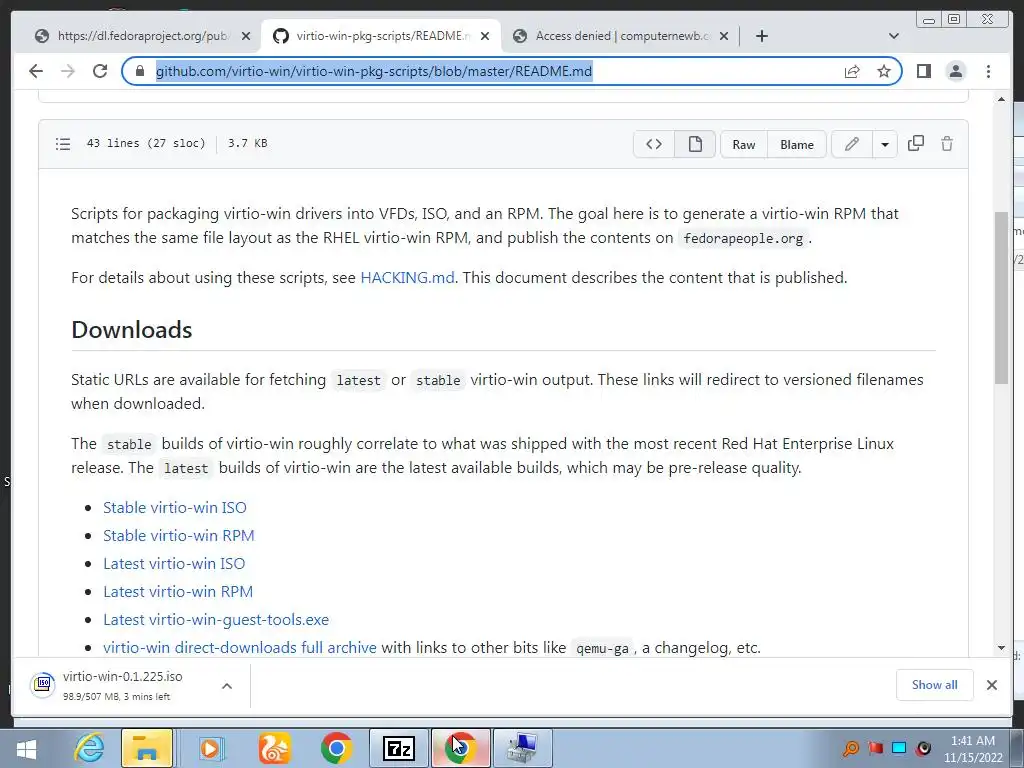The width and height of the screenshot is (1024, 768).
Task: Open the browser side panel
Action: [x=923, y=71]
